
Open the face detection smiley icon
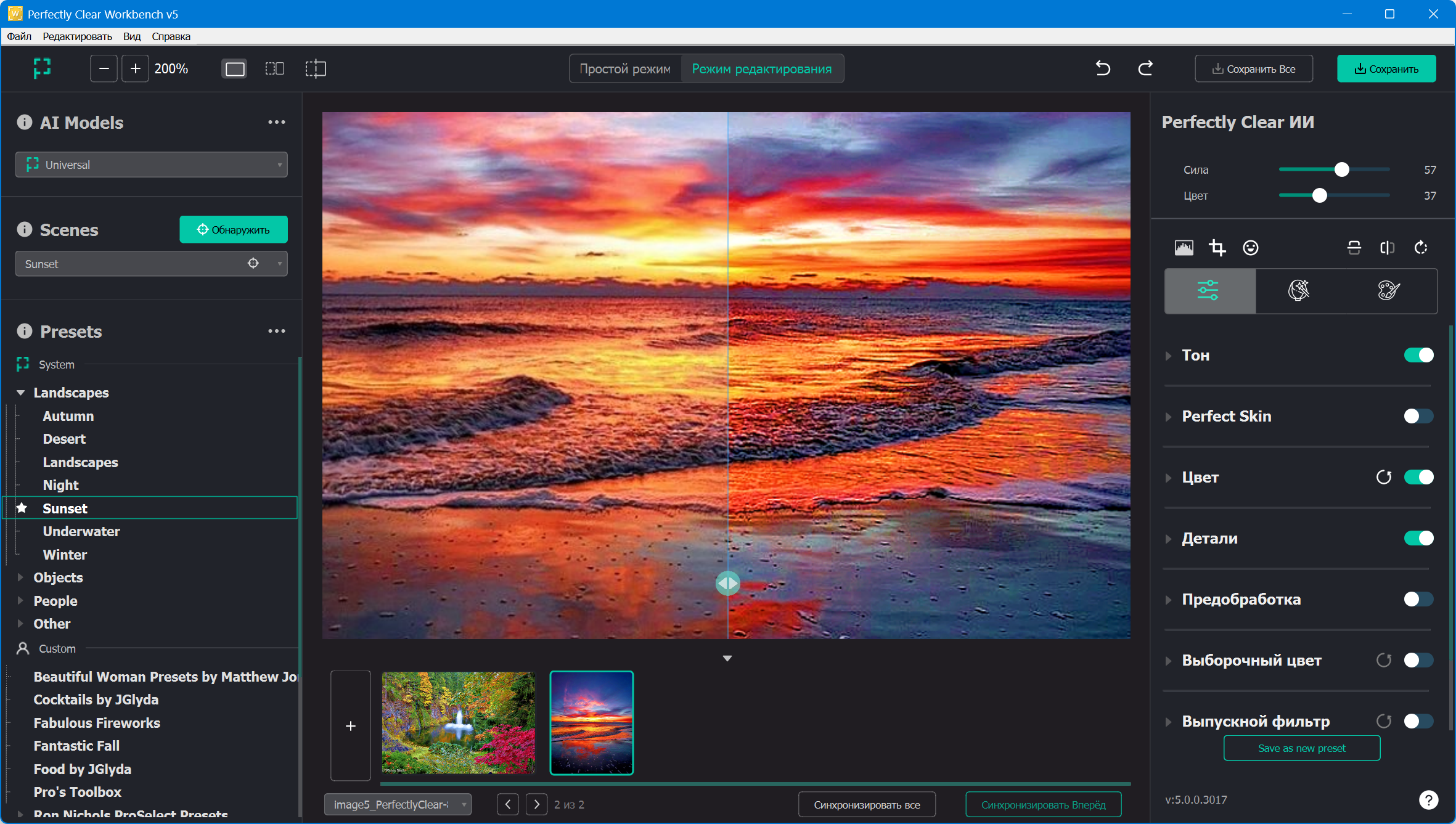click(1250, 248)
